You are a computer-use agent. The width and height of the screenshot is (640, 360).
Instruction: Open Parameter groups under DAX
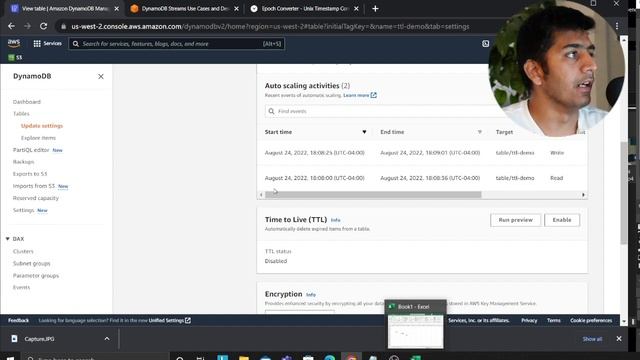[36, 276]
